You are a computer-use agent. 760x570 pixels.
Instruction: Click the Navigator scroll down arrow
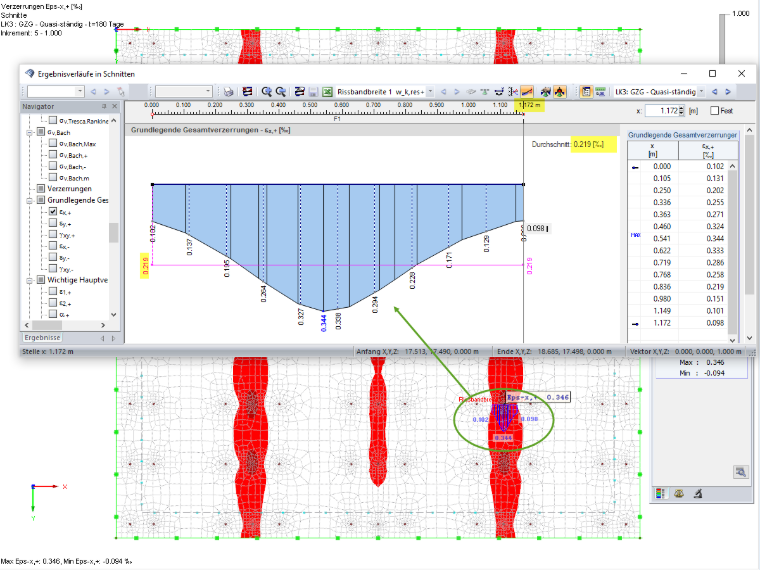(113, 315)
